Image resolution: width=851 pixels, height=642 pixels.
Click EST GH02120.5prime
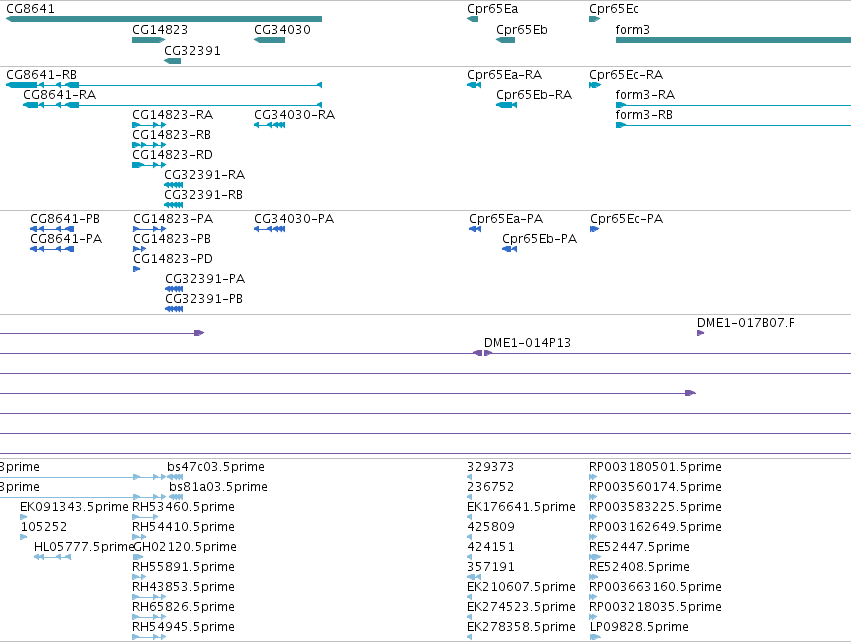point(138,557)
